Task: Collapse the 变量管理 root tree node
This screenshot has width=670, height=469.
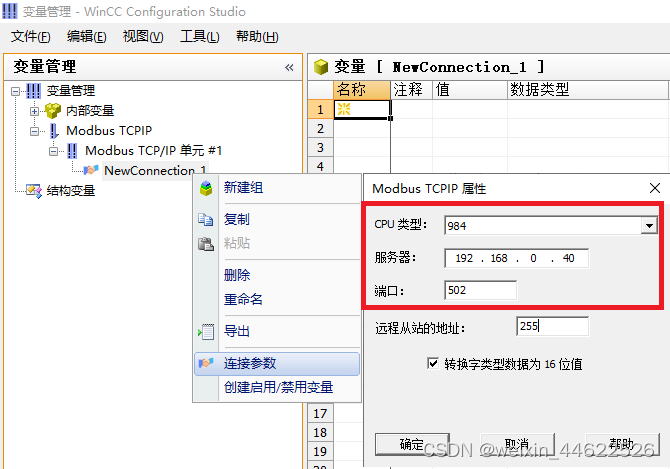Action: click(15, 91)
